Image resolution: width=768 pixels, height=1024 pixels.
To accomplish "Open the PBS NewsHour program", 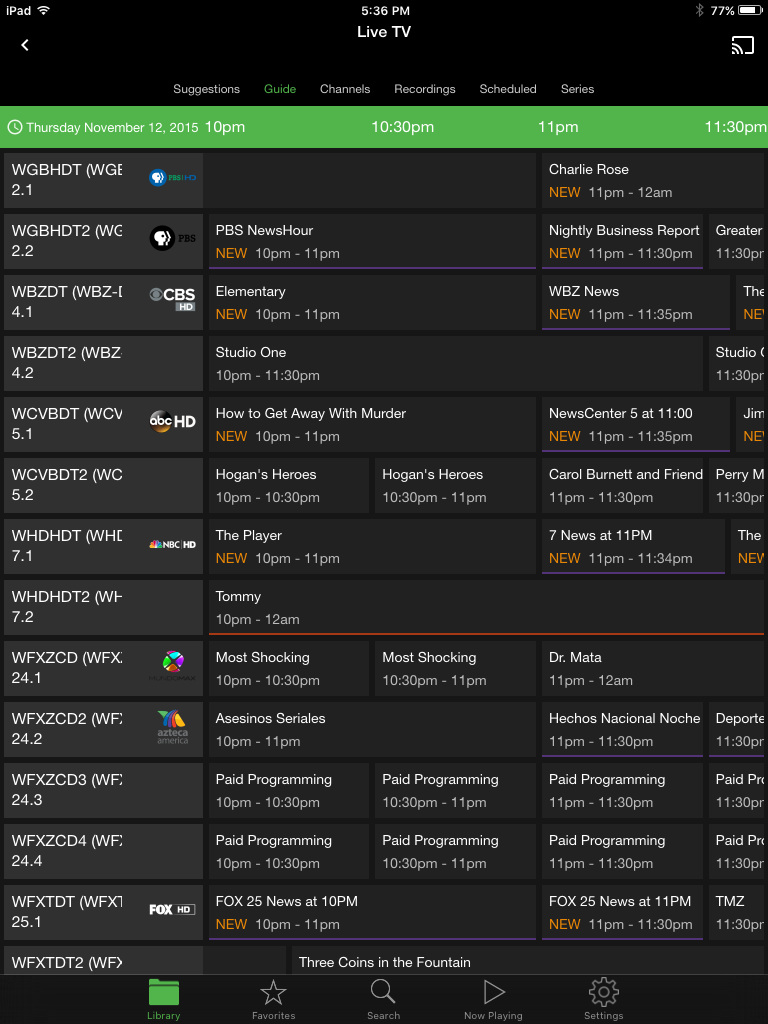I will tap(372, 242).
